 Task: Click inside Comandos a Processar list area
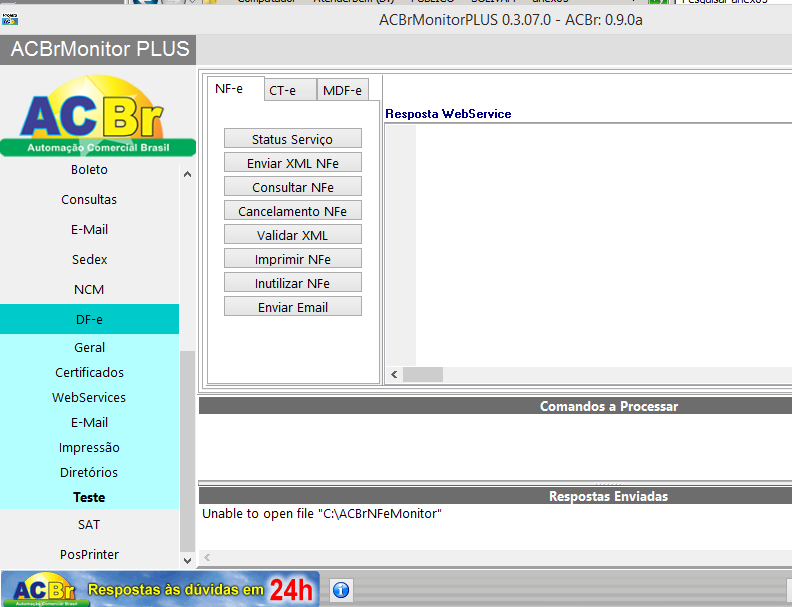tap(496, 447)
